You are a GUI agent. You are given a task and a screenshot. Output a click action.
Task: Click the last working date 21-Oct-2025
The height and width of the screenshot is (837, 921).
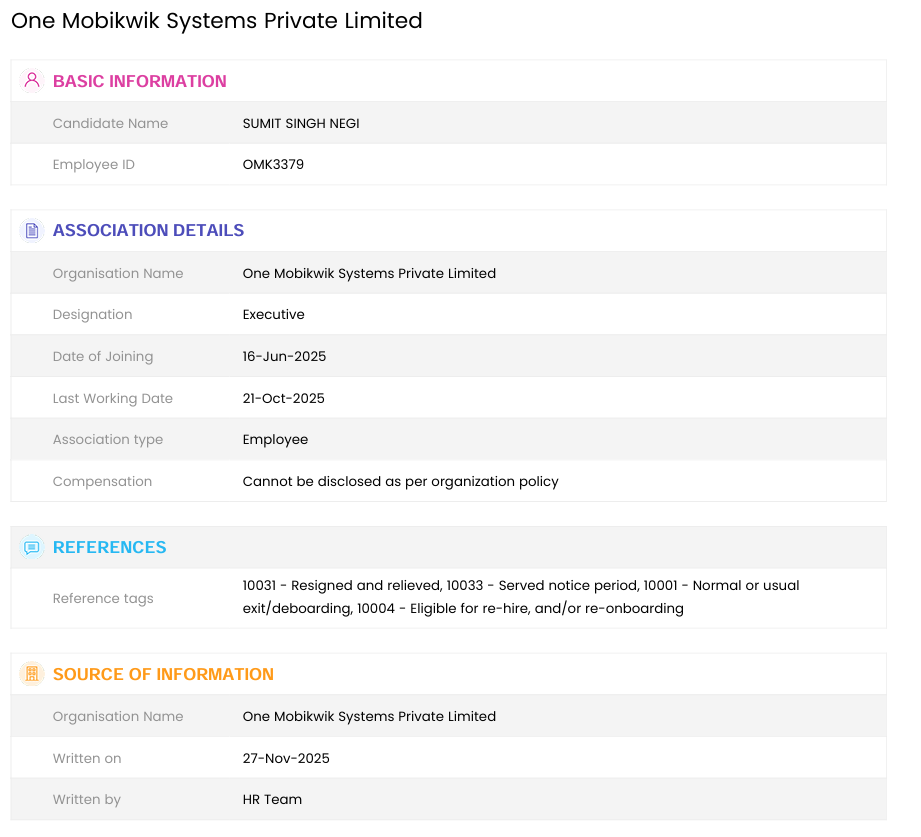[x=283, y=398]
